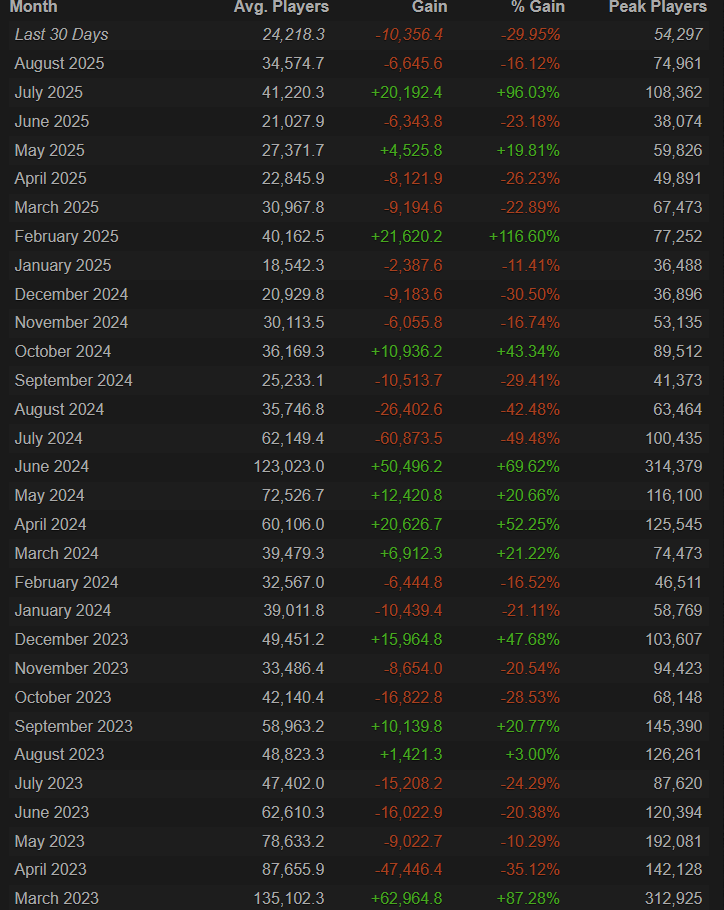
Task: Select the March 2023 row label
Action: 56,898
